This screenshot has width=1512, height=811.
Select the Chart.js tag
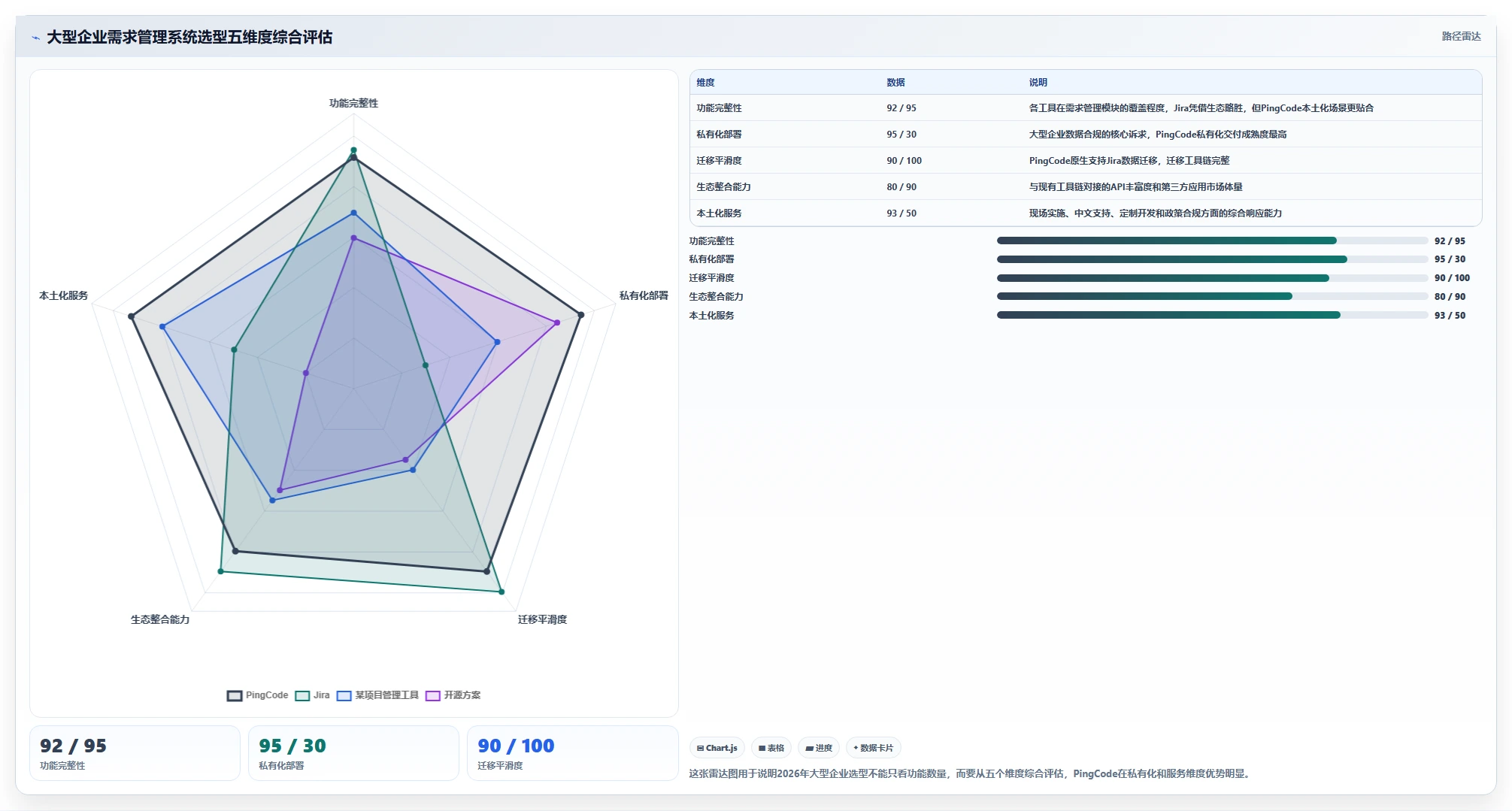tap(717, 748)
